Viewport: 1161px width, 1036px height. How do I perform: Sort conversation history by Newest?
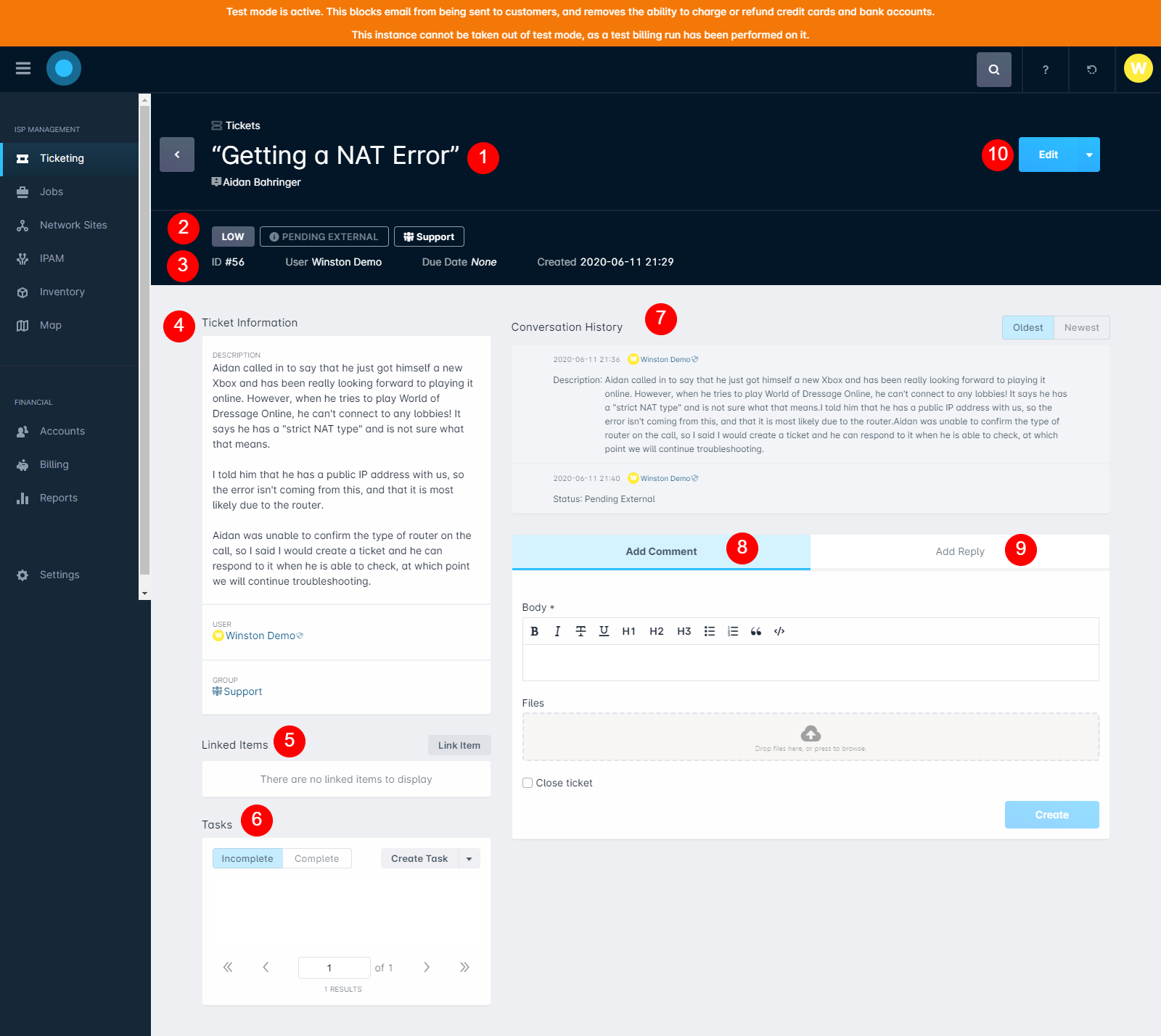(1081, 327)
